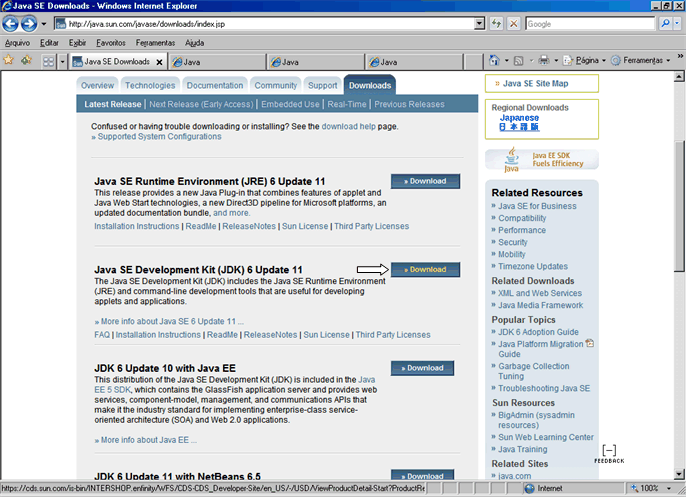The height and width of the screenshot is (498, 687).
Task: Switch to the Documentation tab
Action: click(x=215, y=85)
